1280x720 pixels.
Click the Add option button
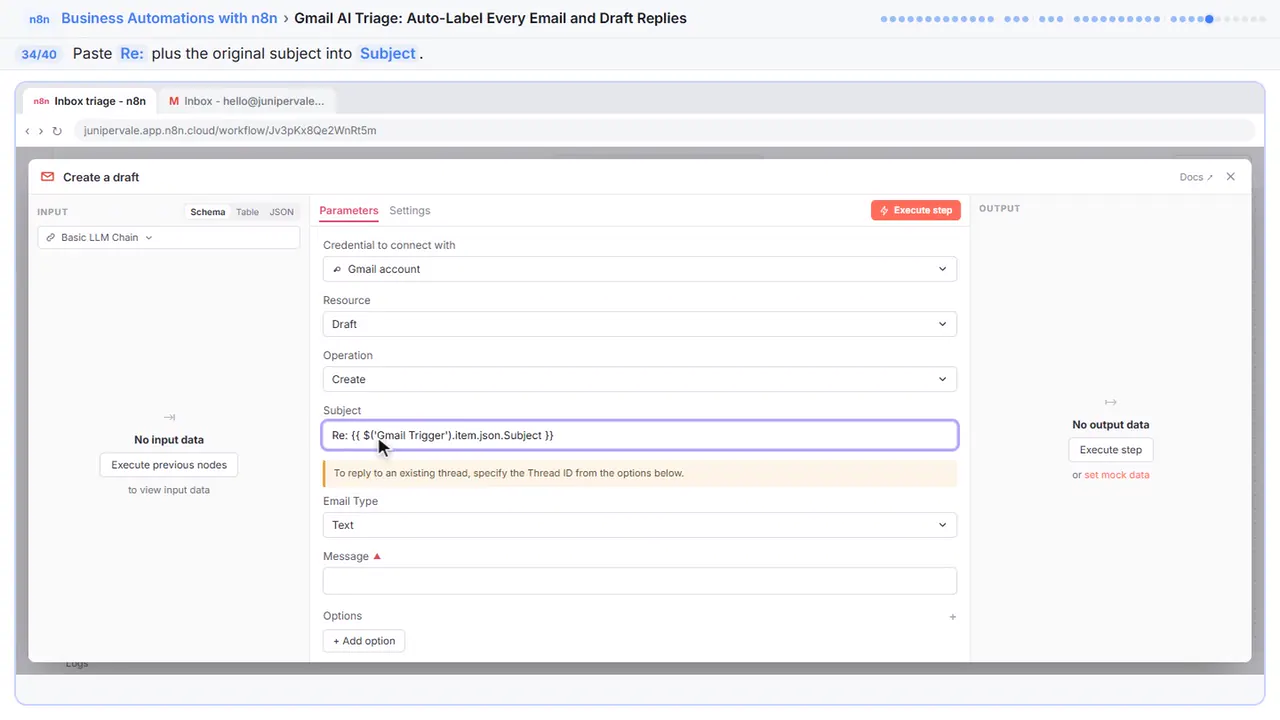(x=364, y=641)
